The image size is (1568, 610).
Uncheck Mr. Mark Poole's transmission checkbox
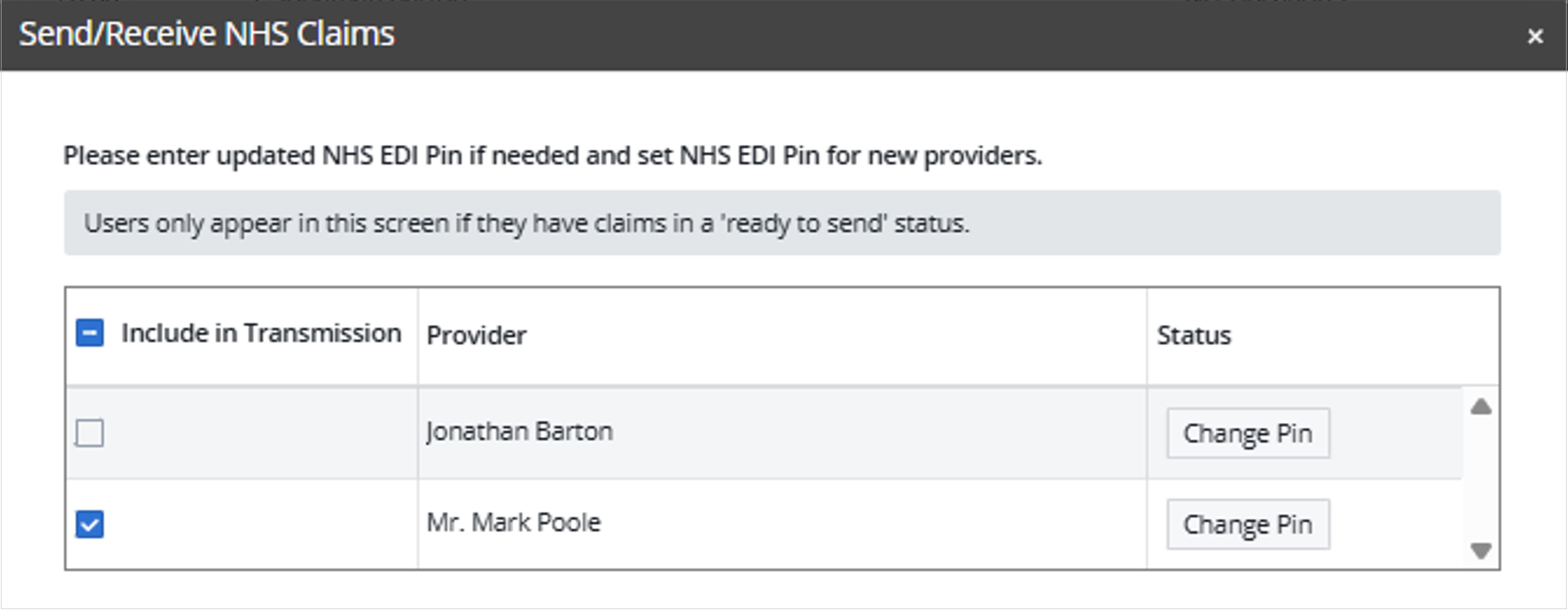point(90,524)
